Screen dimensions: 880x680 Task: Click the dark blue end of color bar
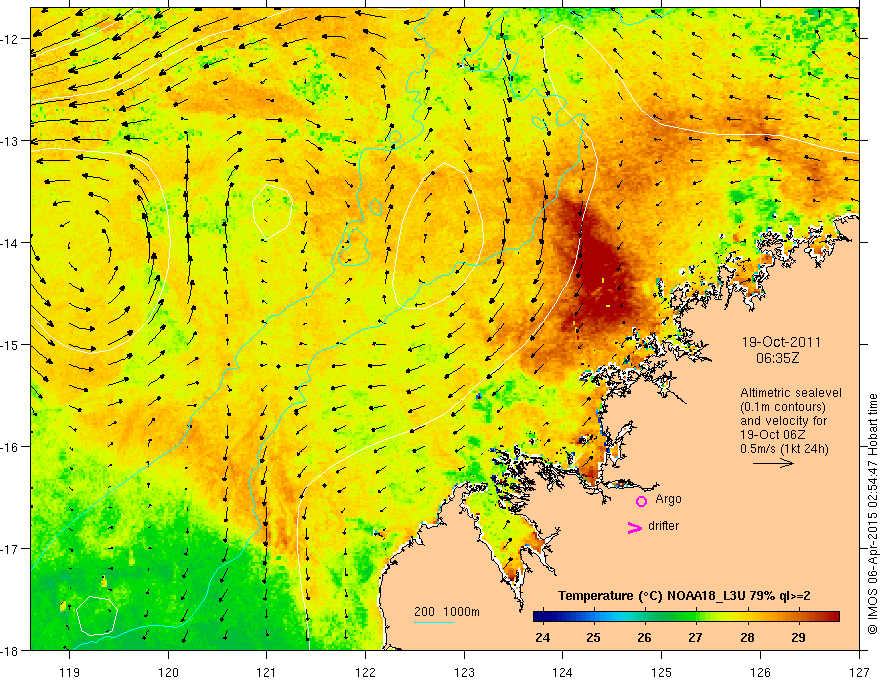click(x=540, y=616)
